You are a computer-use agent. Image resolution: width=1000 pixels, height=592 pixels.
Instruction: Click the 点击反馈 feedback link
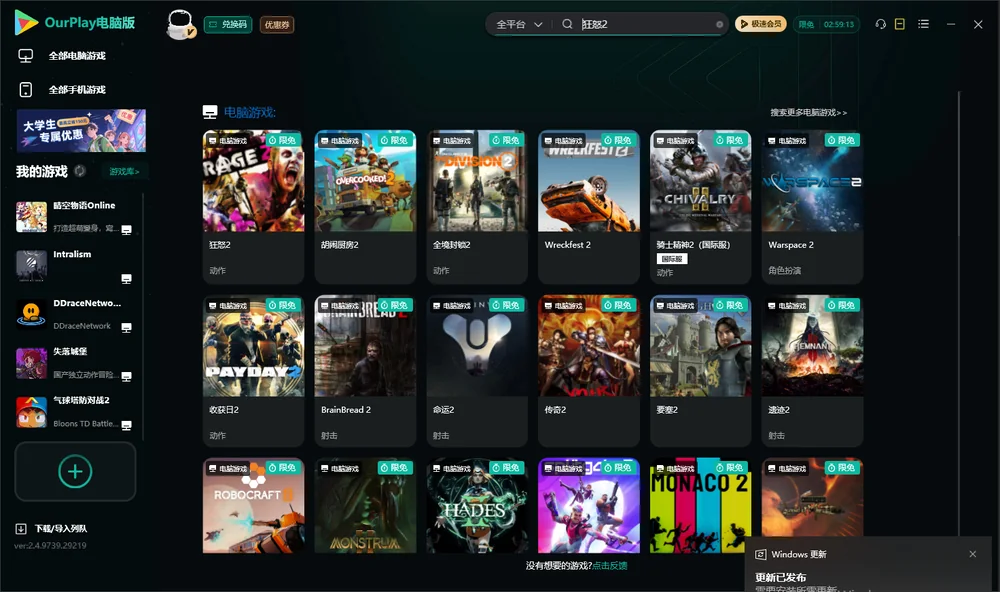click(x=610, y=565)
